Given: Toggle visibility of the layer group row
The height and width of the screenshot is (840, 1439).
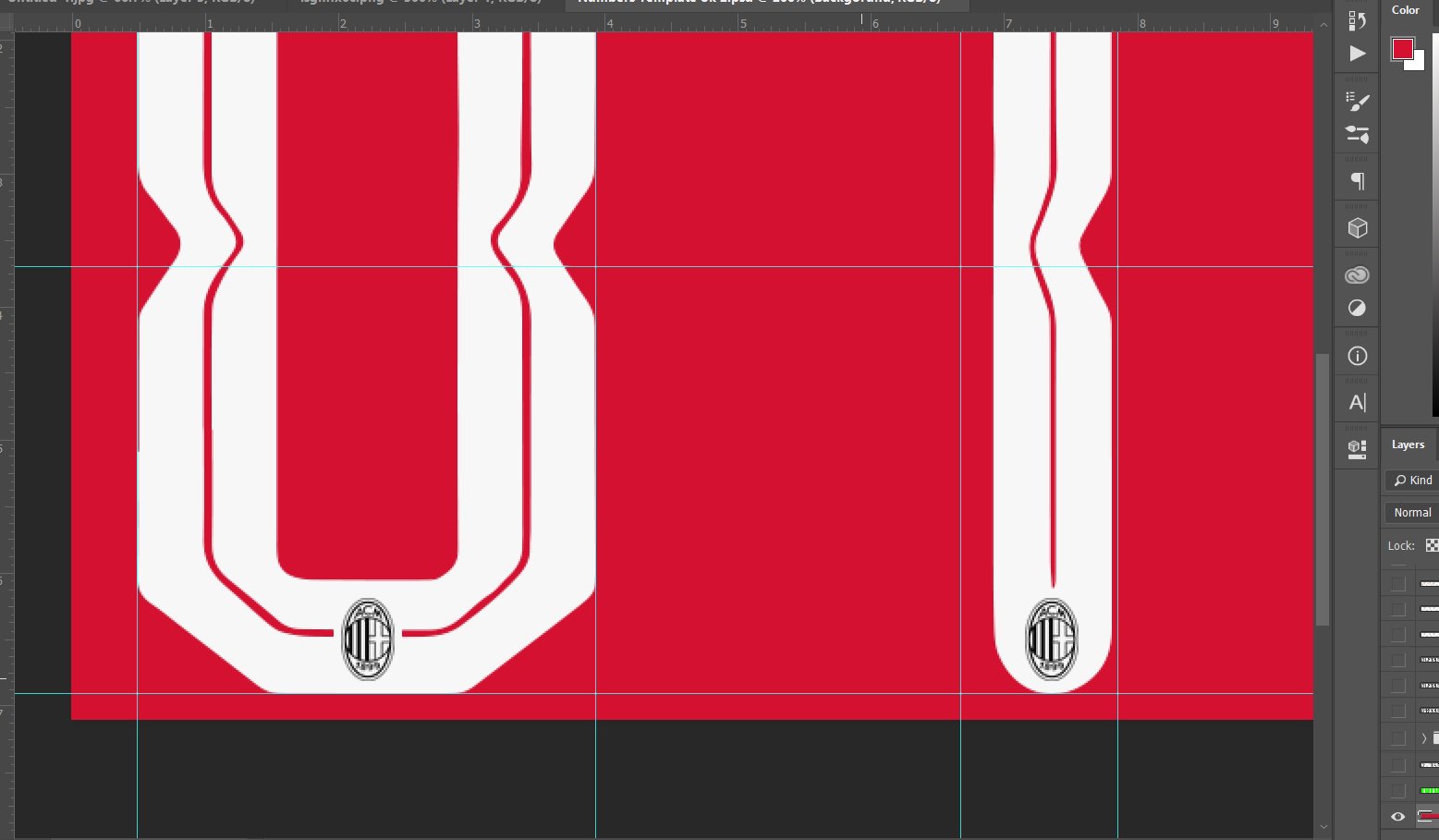Looking at the screenshot, I should coord(1398,738).
